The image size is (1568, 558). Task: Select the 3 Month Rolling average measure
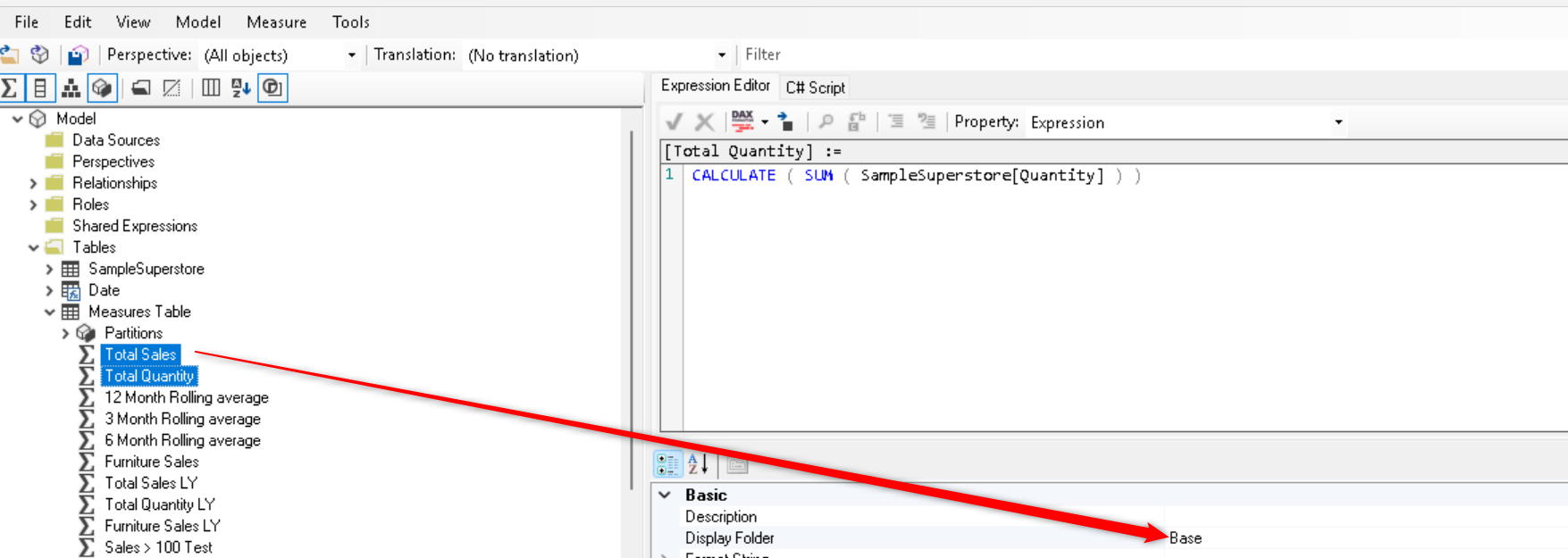pyautogui.click(x=183, y=419)
